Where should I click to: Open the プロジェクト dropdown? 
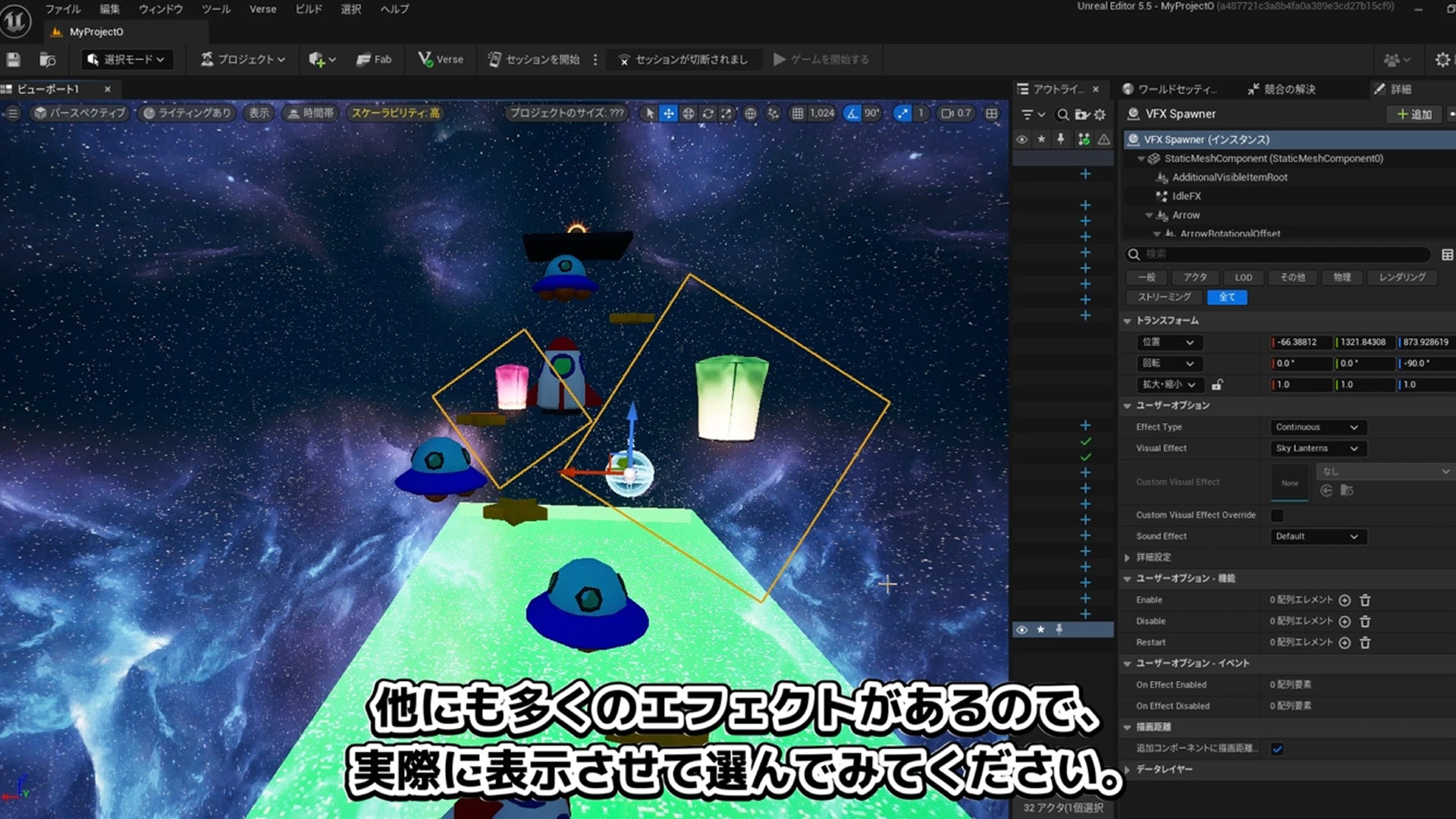pos(243,59)
